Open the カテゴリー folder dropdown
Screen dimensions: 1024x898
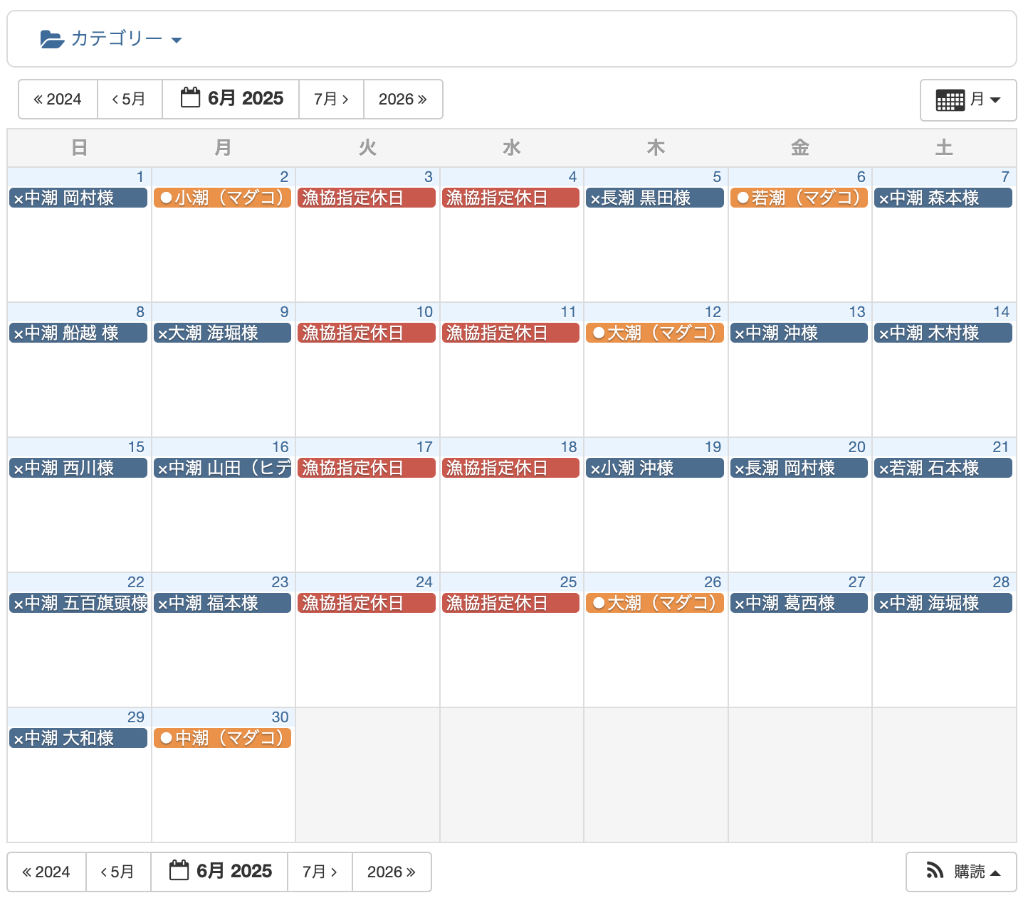(111, 39)
